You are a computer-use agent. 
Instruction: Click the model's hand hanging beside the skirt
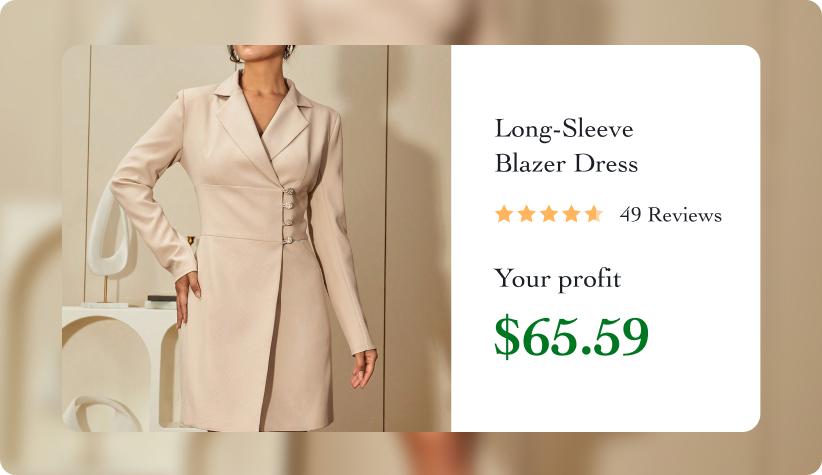pos(364,369)
